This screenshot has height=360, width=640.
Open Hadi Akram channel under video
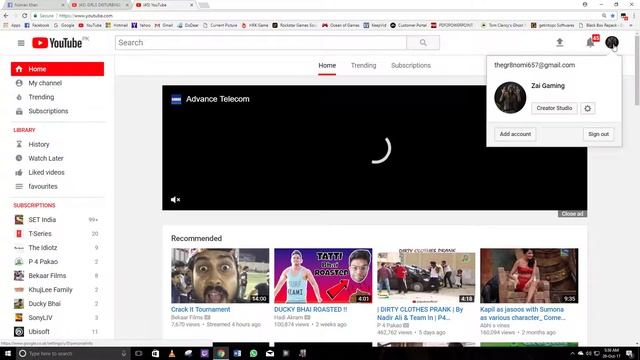[x=289, y=317]
